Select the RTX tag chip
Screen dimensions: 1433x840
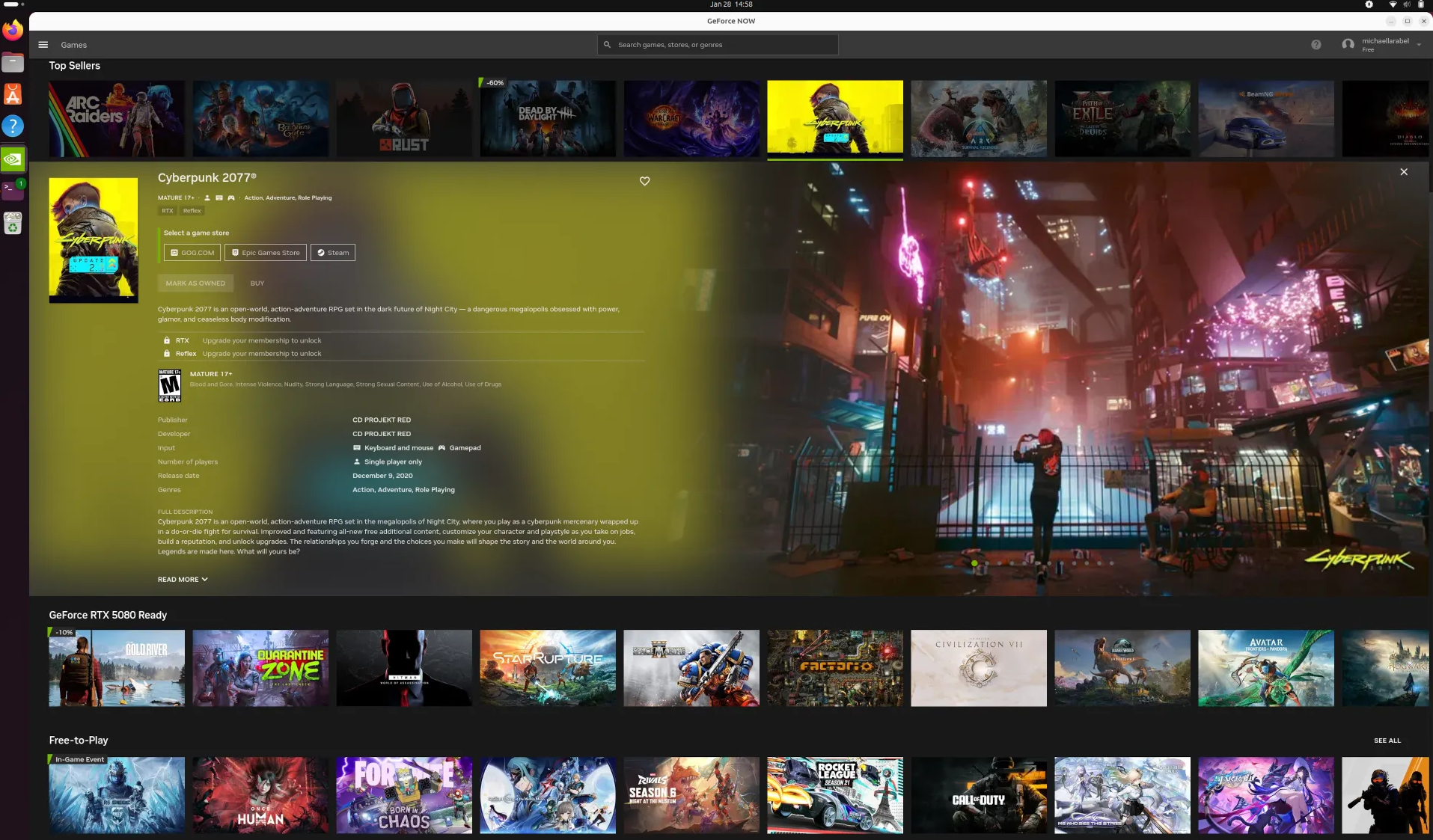(168, 211)
